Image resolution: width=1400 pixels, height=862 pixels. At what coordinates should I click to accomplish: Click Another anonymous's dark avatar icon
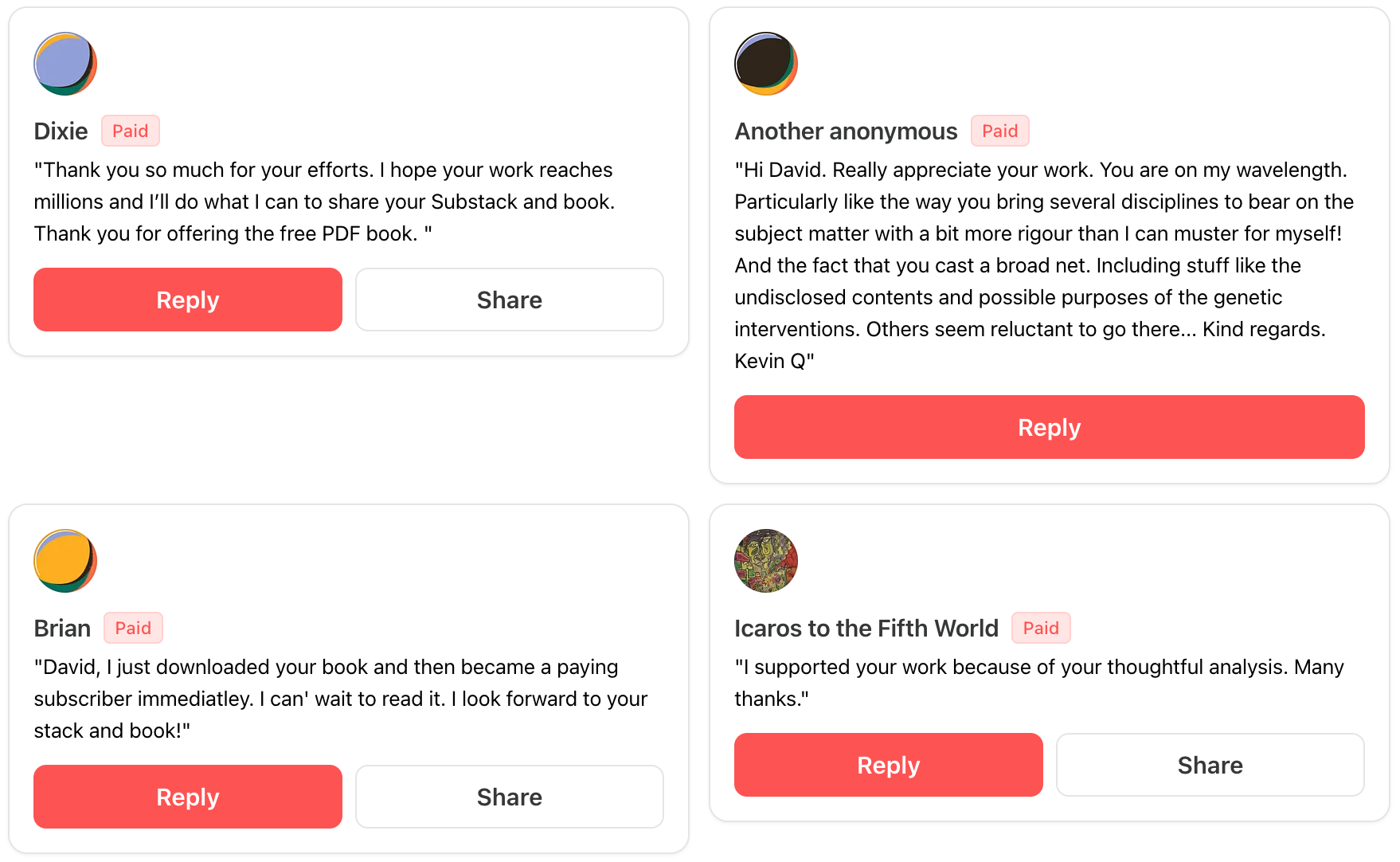(766, 64)
